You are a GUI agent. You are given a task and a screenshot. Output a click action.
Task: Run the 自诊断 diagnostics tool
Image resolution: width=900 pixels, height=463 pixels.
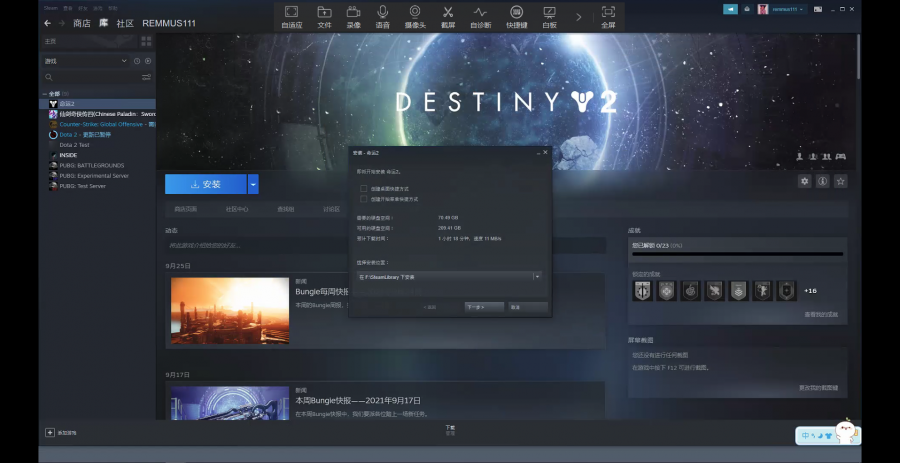(480, 17)
